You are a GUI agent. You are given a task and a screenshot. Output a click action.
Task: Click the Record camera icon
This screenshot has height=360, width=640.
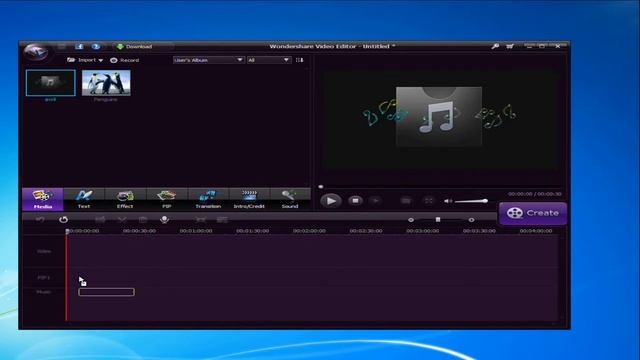(113, 60)
